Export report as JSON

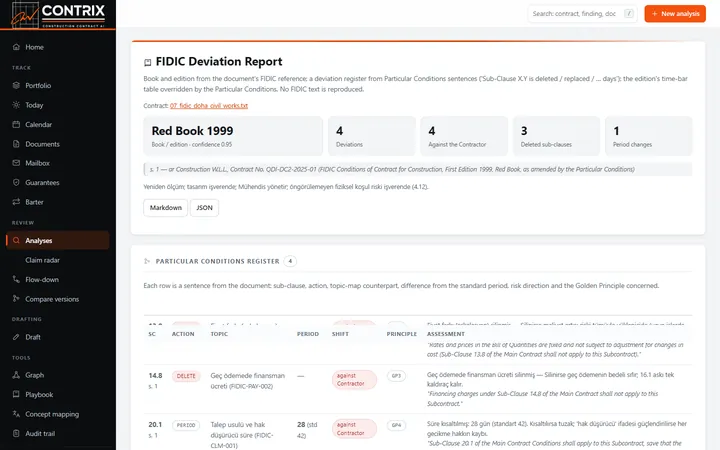tap(204, 208)
